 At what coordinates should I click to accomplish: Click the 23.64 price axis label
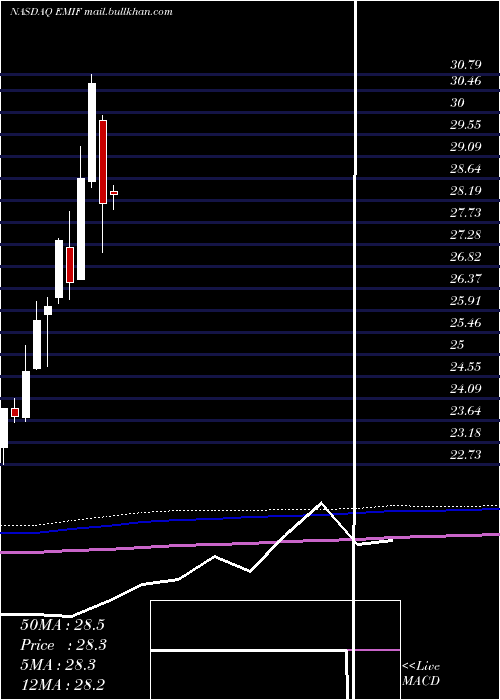click(x=466, y=411)
